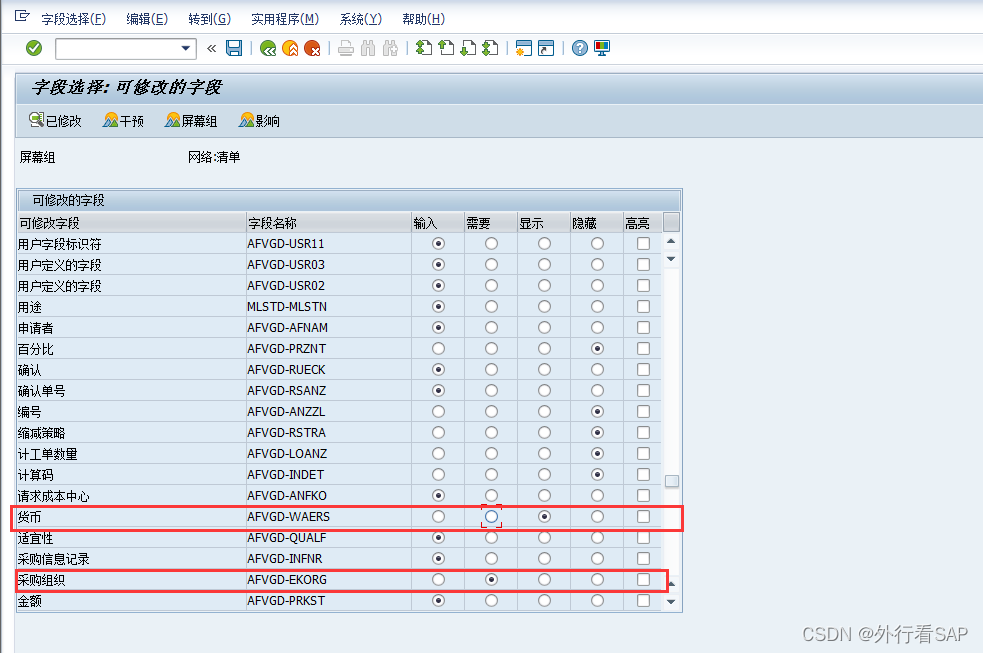Click the AFVGD-WAERS field name cell
The height and width of the screenshot is (653, 983).
tap(329, 516)
